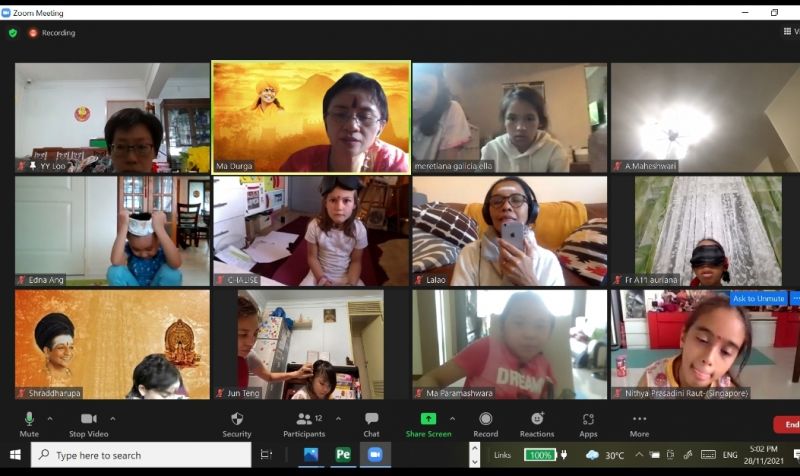Expand share options arrow beside Share Screen
This screenshot has height=476, width=800.
(452, 419)
